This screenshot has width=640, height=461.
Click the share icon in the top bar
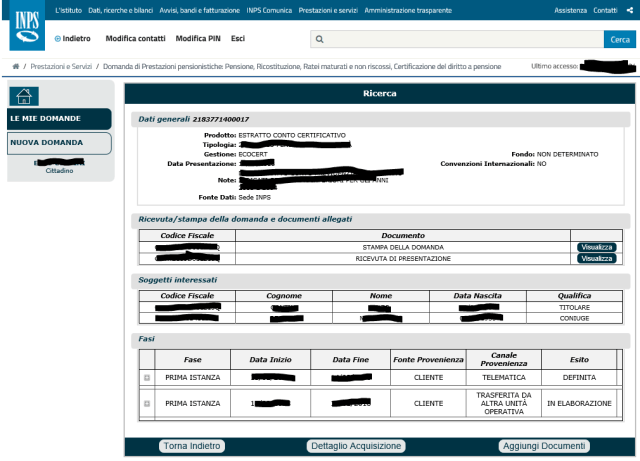coord(630,9)
